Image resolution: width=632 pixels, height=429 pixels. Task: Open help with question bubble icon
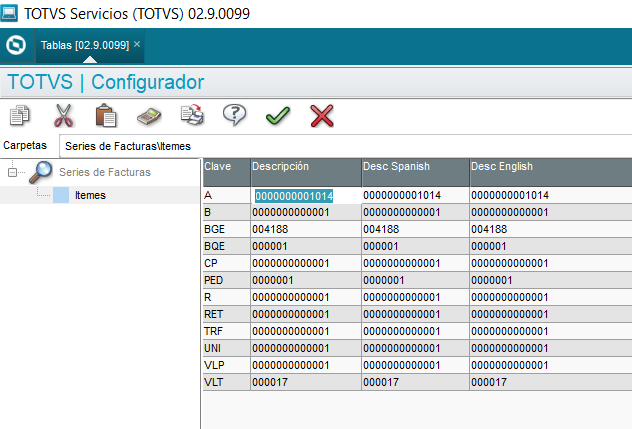tap(235, 115)
